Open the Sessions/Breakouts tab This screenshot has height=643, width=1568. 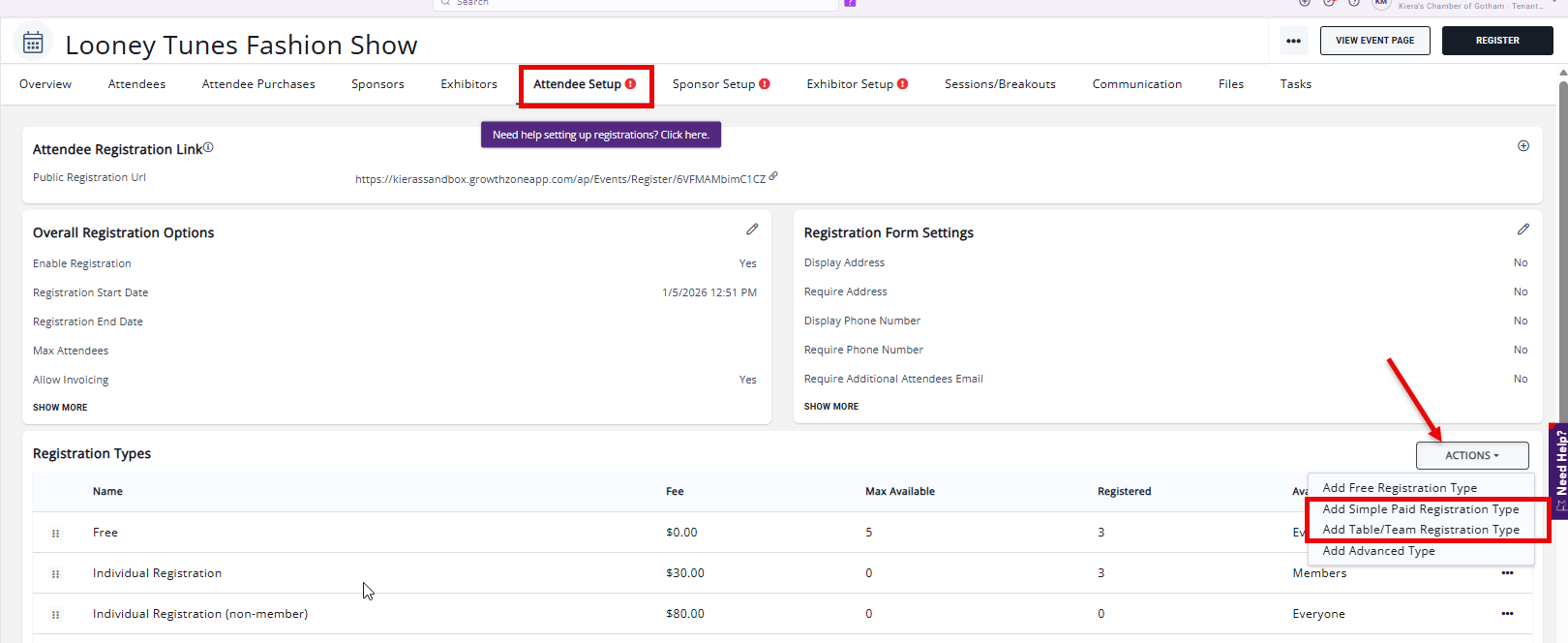1000,84
